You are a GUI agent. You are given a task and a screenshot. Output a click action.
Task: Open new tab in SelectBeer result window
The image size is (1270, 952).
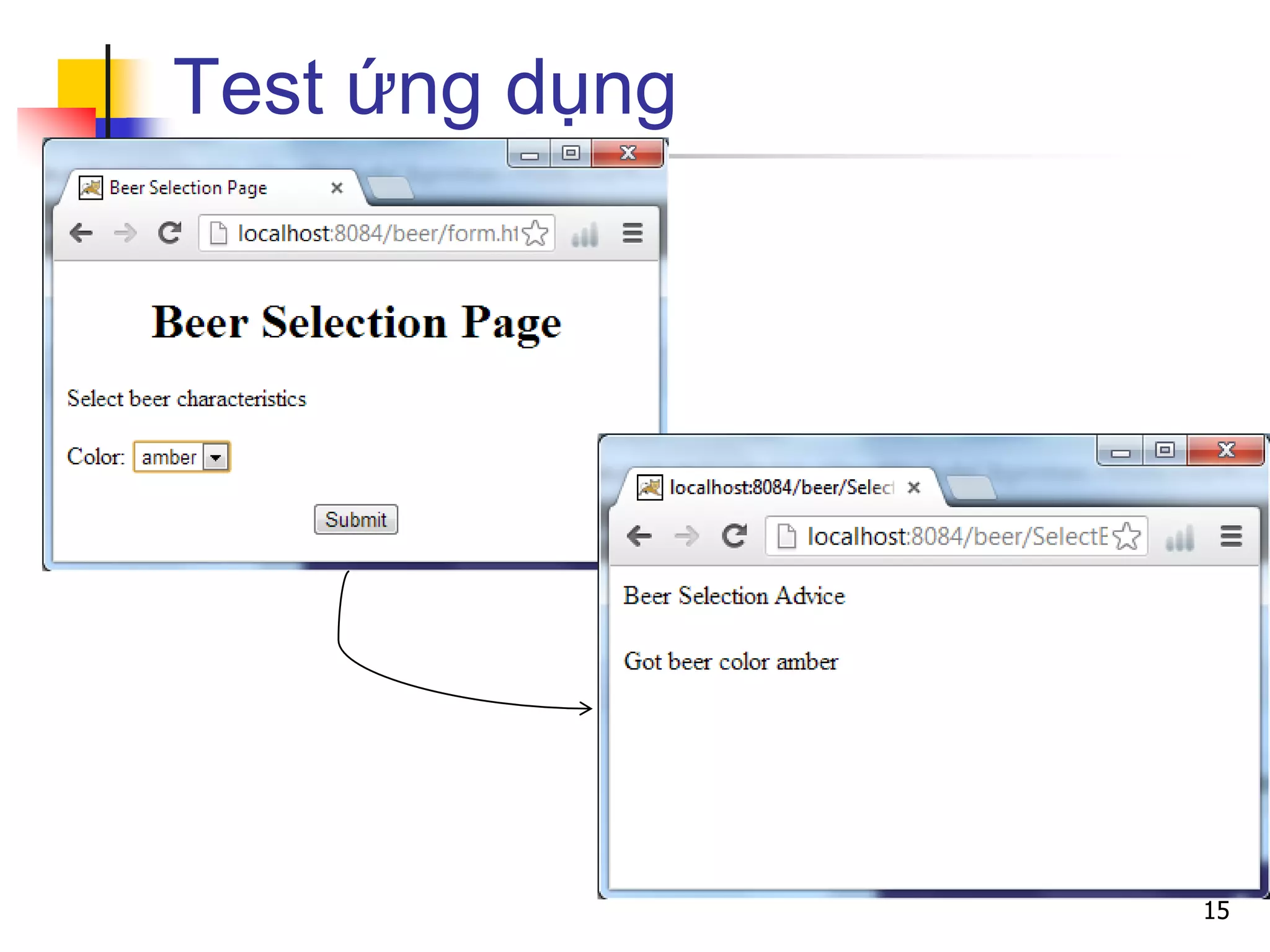click(971, 487)
